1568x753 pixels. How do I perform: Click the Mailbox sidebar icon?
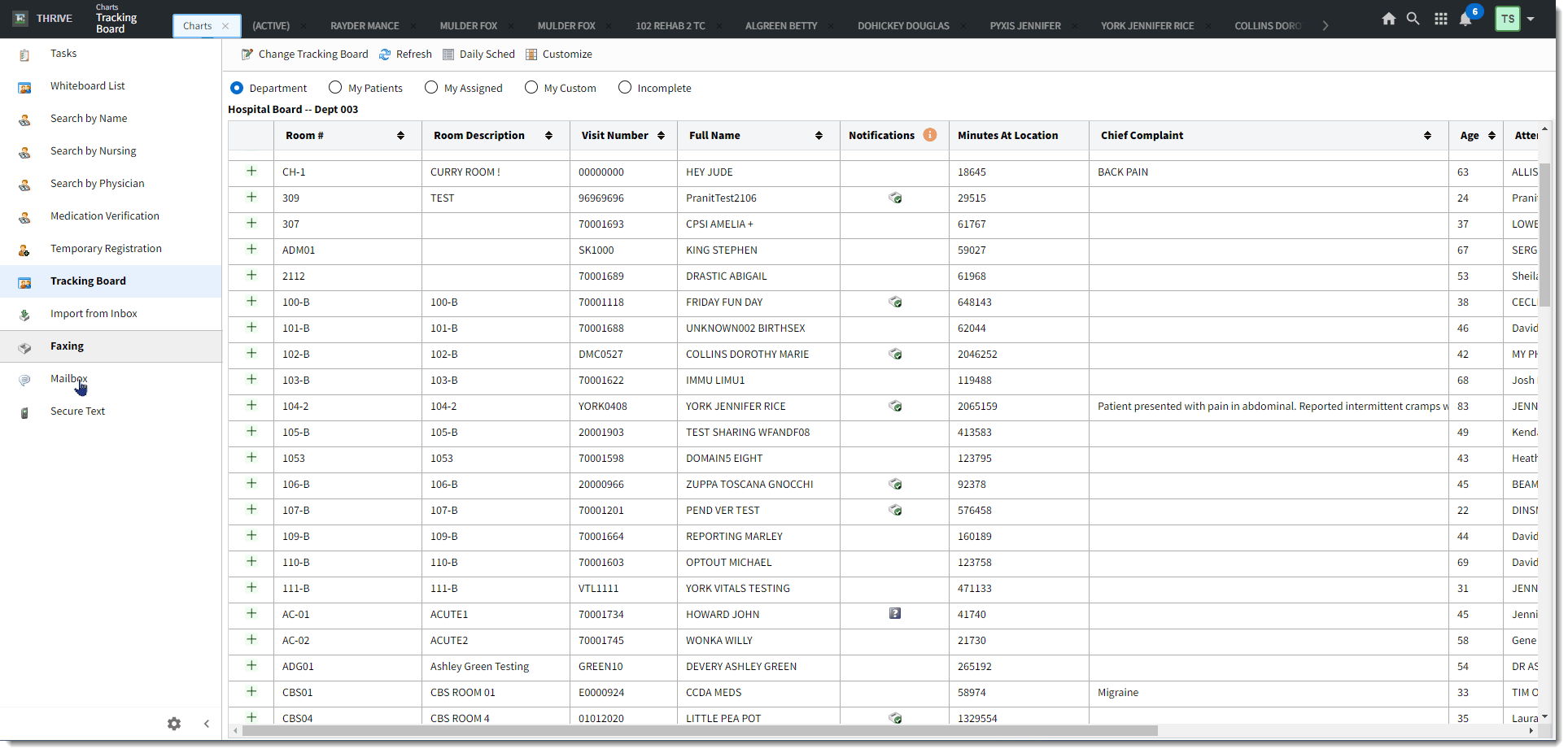[x=24, y=380]
